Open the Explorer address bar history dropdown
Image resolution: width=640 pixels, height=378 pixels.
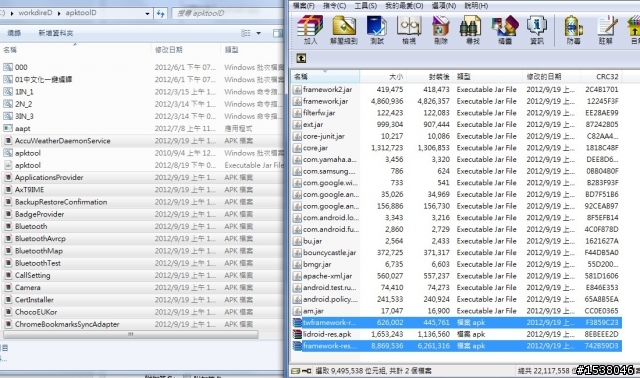tap(147, 13)
